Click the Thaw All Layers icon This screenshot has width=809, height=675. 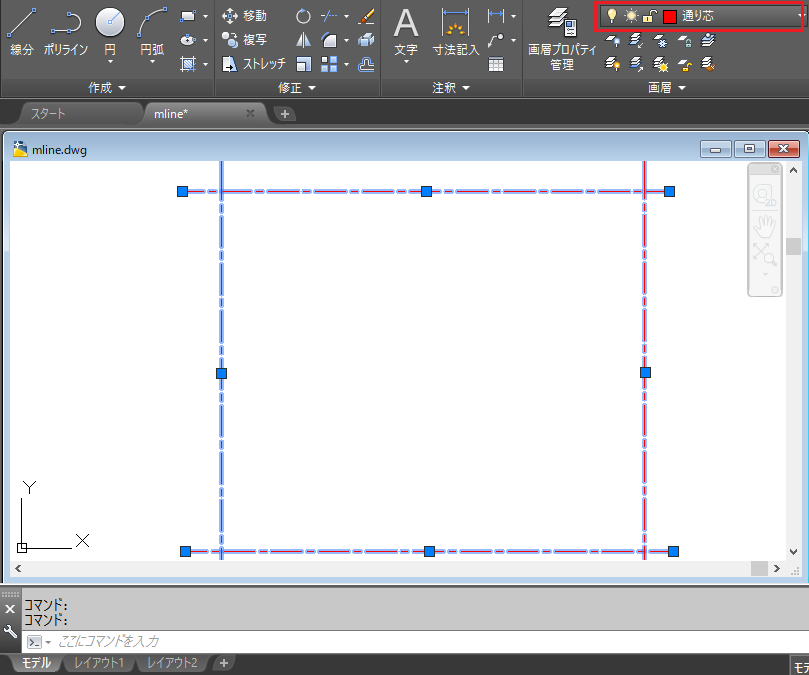tap(660, 64)
